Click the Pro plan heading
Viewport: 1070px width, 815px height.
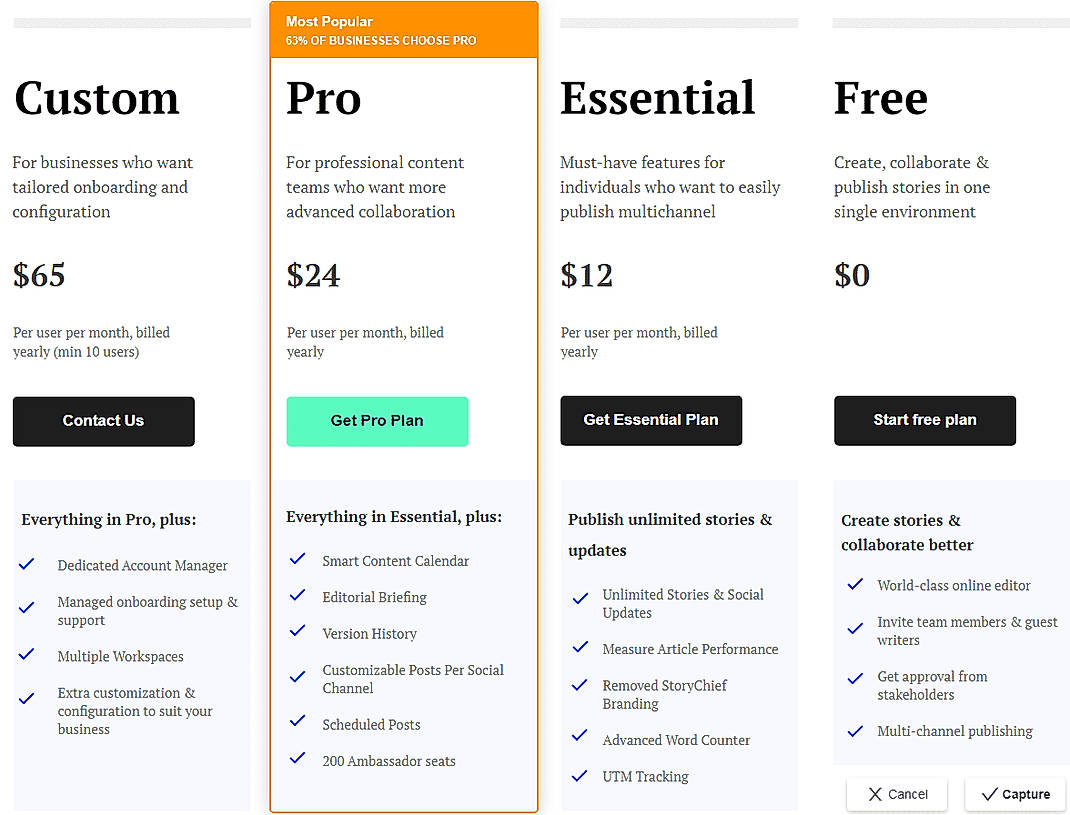(x=324, y=98)
